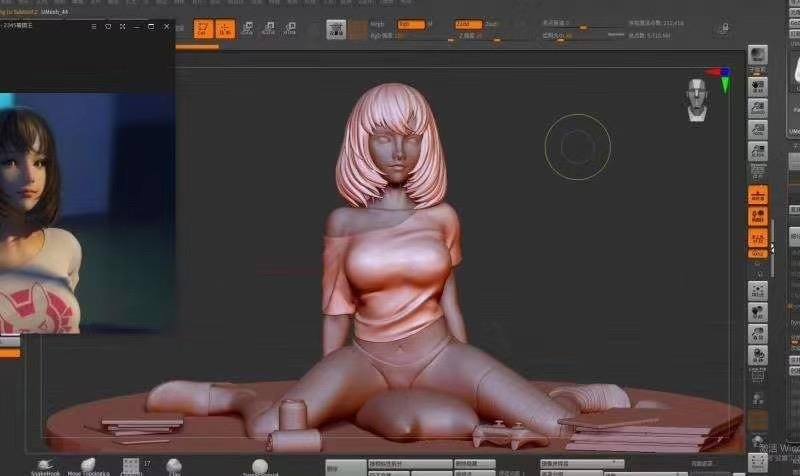Click the Gizmo 3D icon in toolbar
This screenshot has width=800, height=476.
click(336, 30)
